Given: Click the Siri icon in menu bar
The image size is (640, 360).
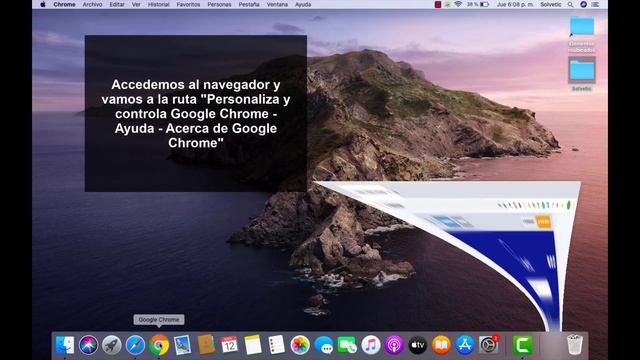Looking at the screenshot, I should coord(583,4).
